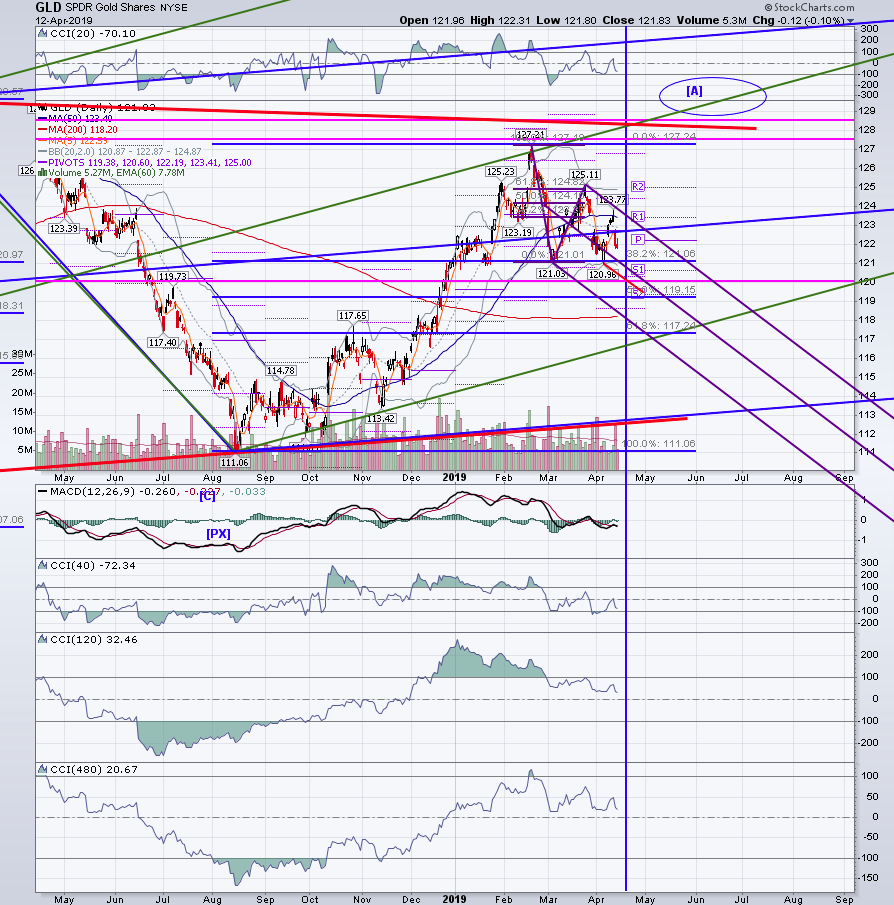This screenshot has height=905, width=894.
Task: Click the 125.11 price label
Action: [x=585, y=175]
